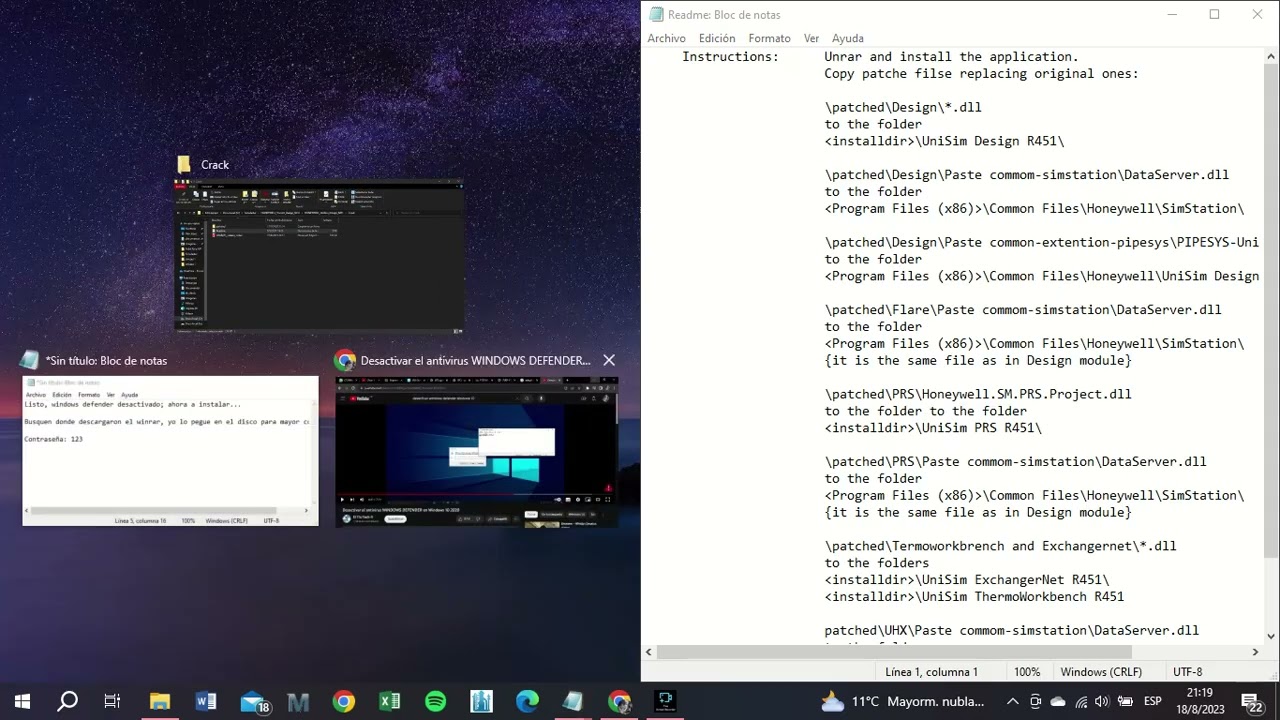
Task: Open Edición menu in Readme Notepad
Action: 717,38
